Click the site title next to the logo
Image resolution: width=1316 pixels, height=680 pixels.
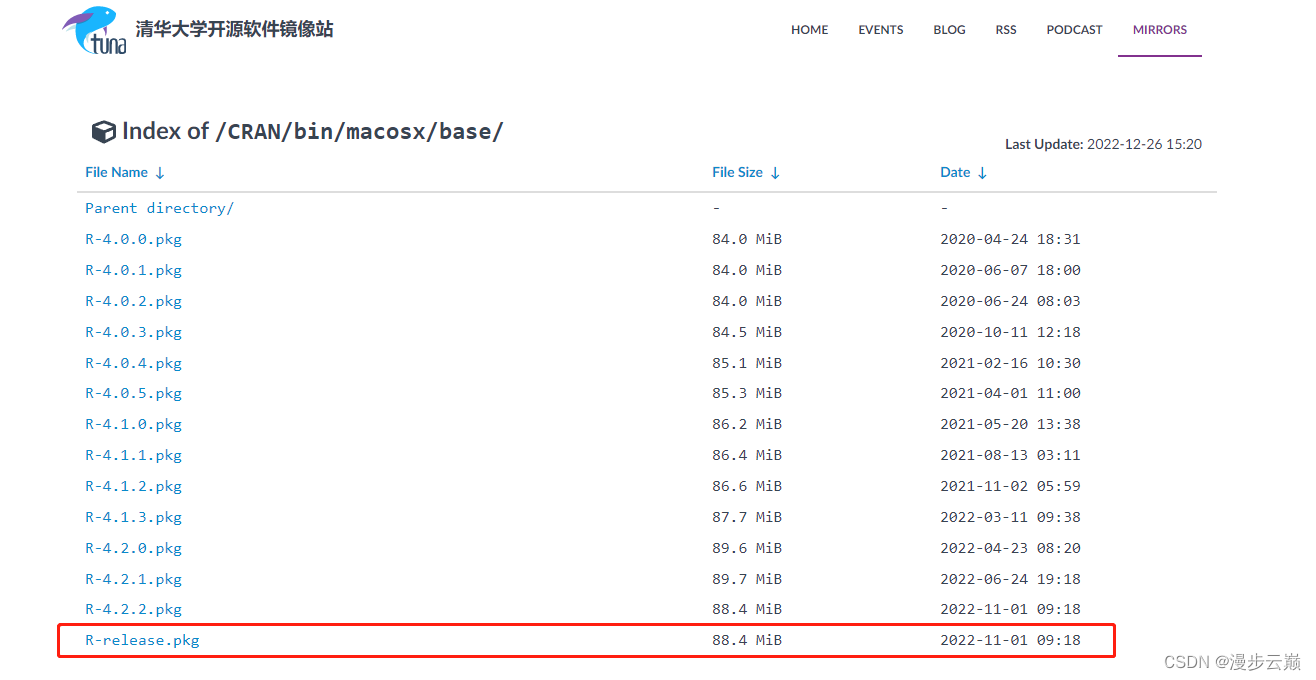[235, 29]
